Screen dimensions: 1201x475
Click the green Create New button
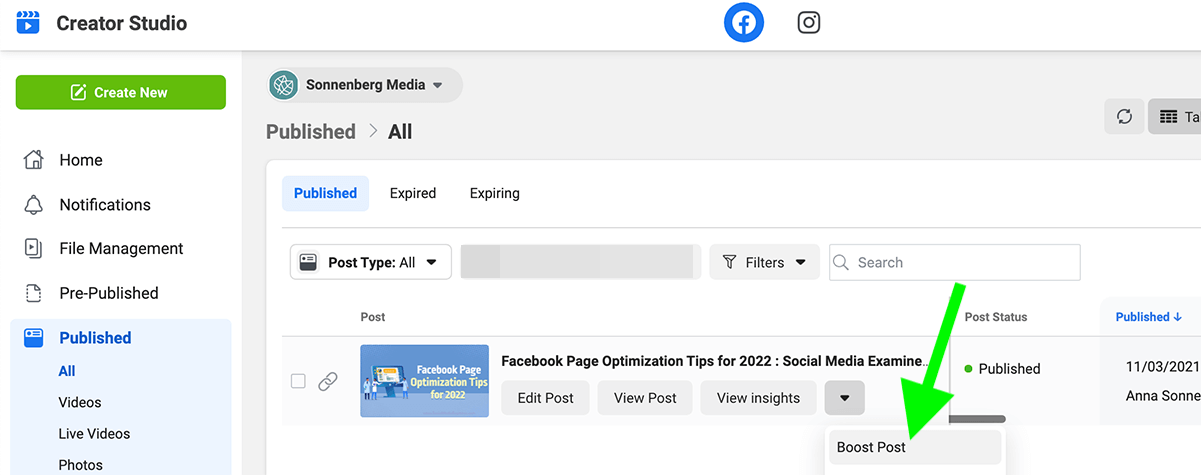pyautogui.click(x=121, y=92)
